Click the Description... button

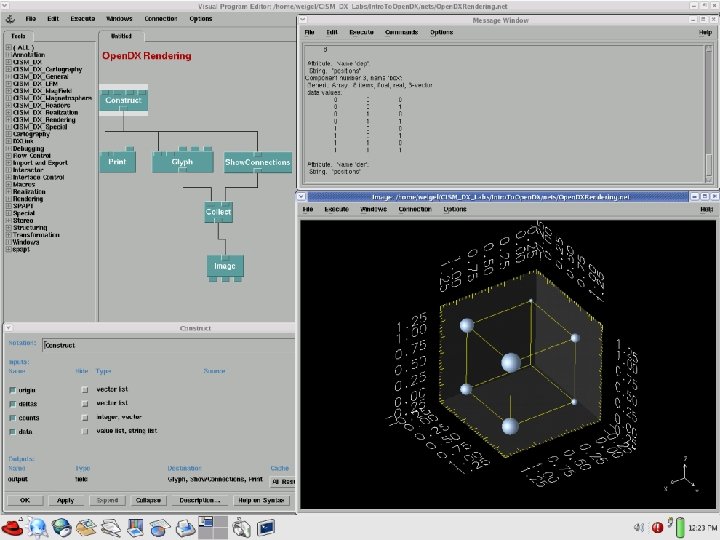(x=200, y=500)
